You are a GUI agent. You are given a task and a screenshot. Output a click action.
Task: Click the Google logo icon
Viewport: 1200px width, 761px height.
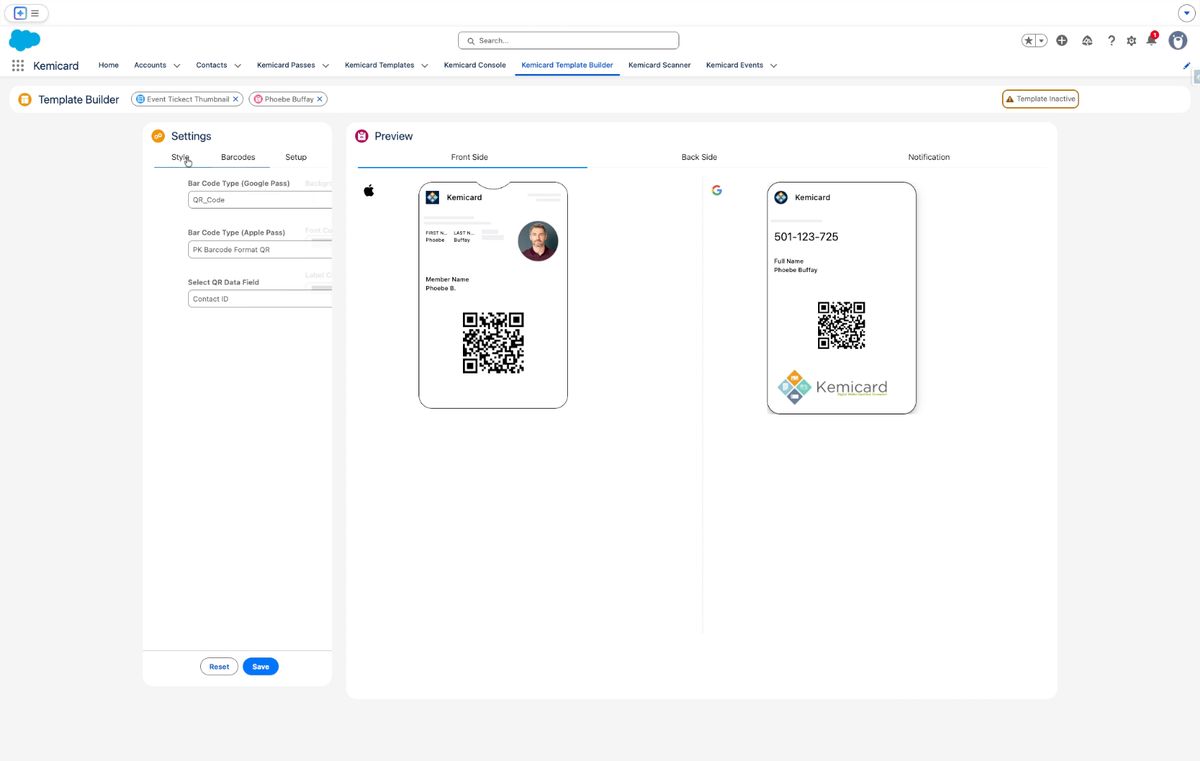(x=717, y=190)
